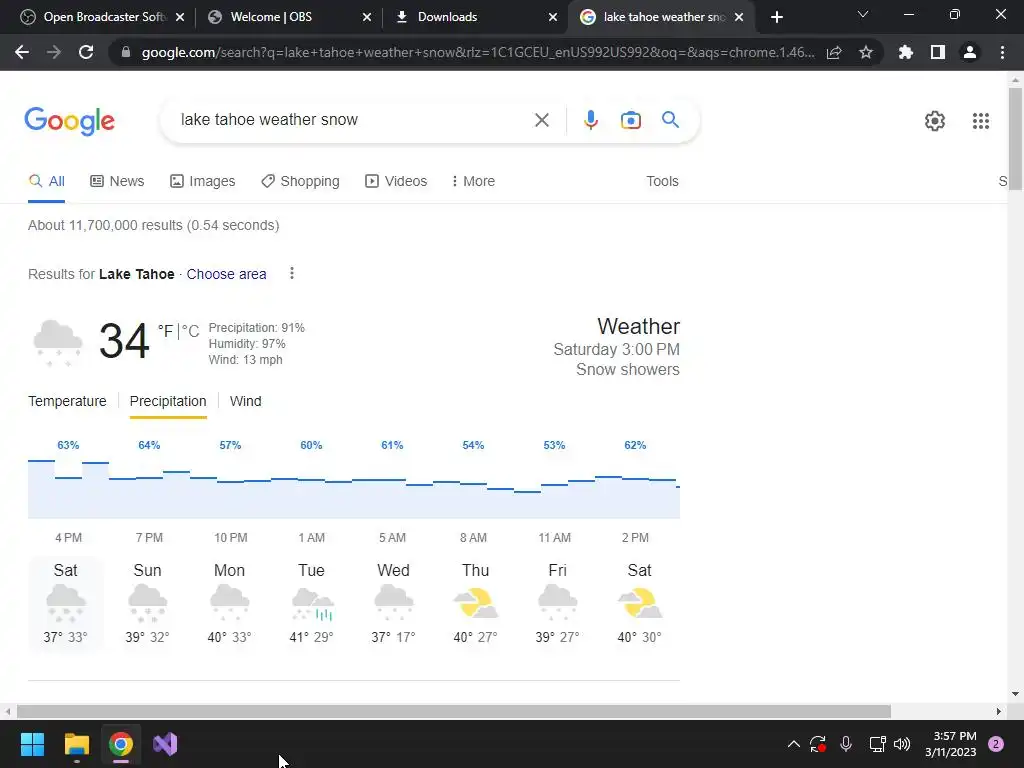Select the Friday forecast
Screen dimensions: 1024x768
[x=557, y=603]
